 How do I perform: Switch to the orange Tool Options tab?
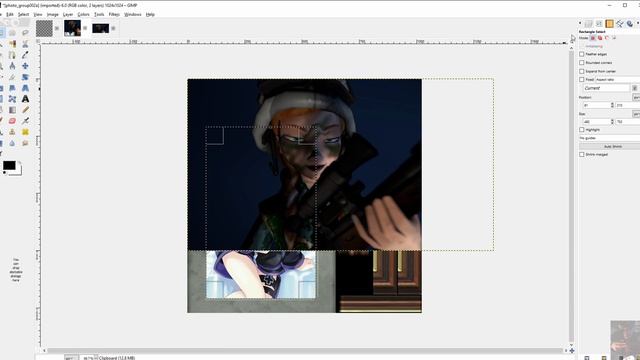tap(609, 24)
